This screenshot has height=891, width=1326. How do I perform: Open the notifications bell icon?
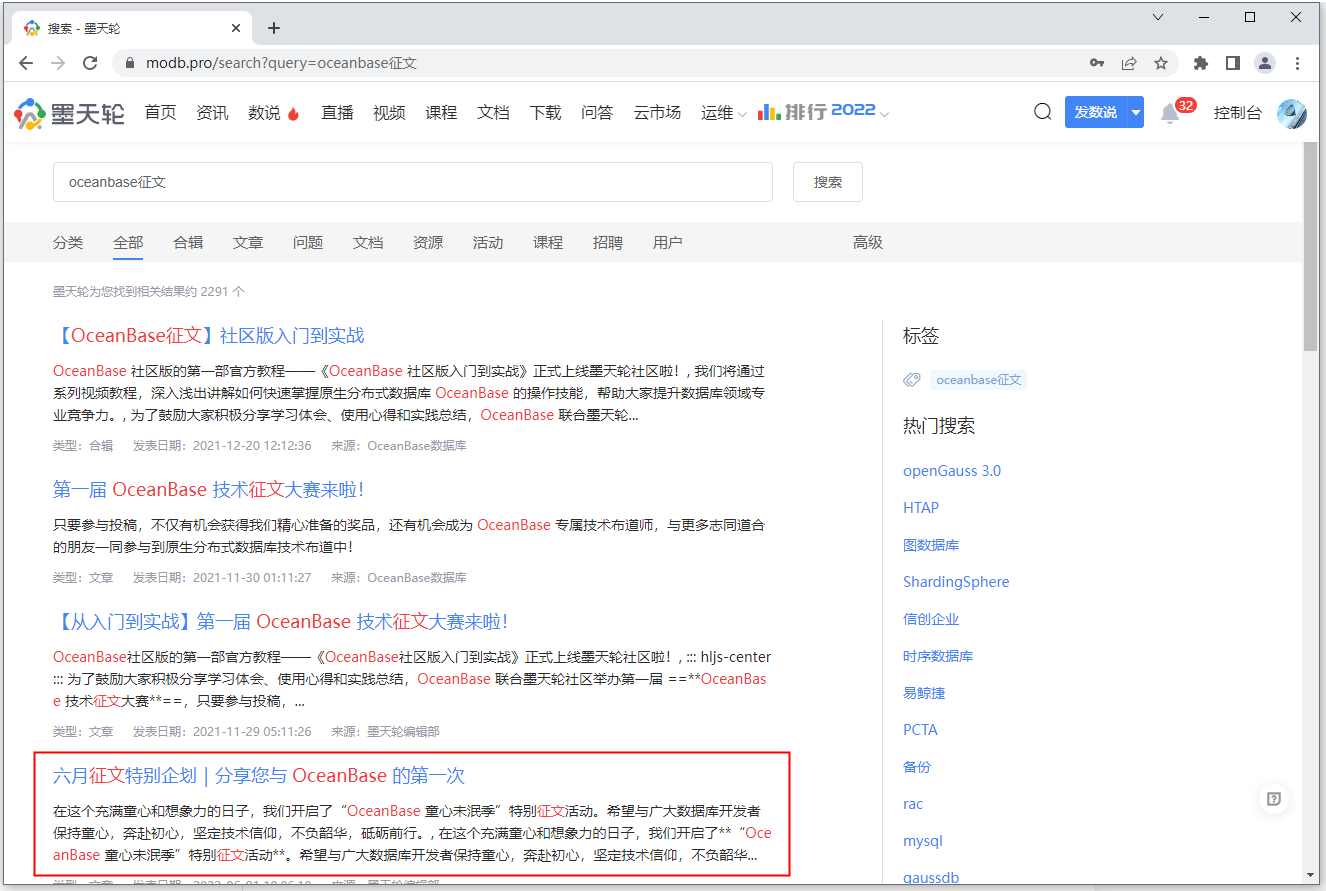pyautogui.click(x=1170, y=113)
